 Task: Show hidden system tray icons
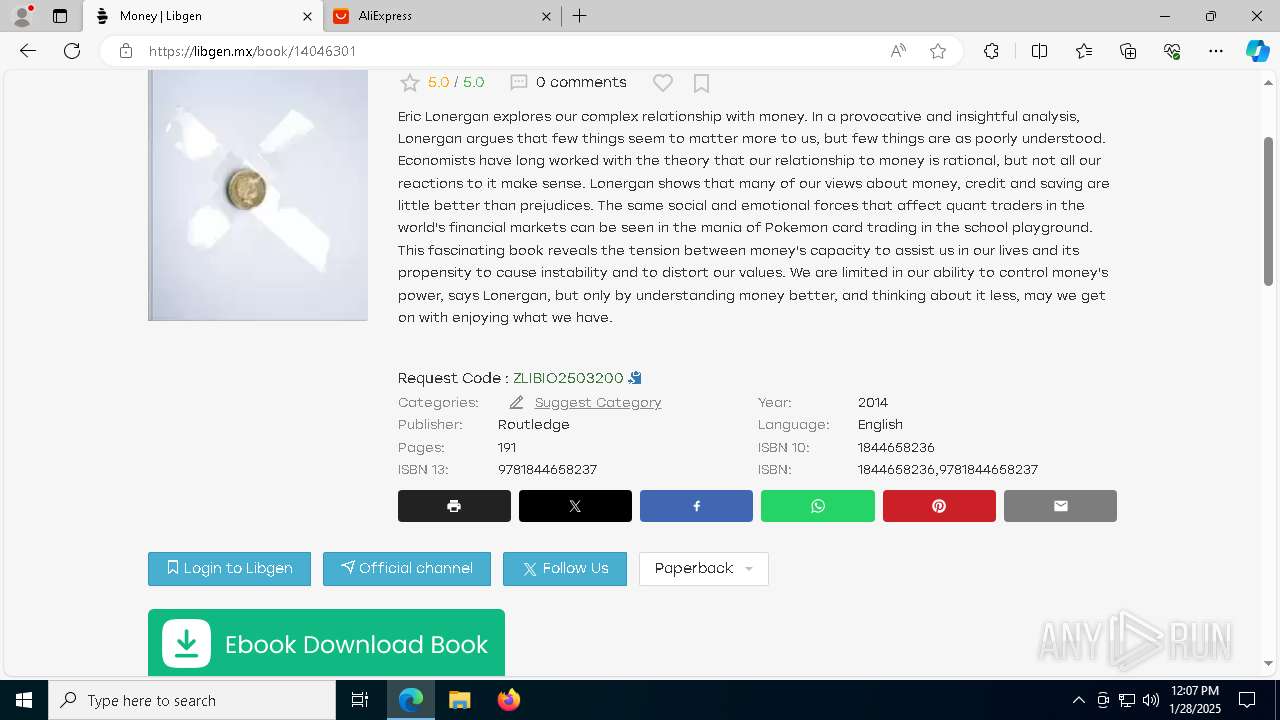(x=1078, y=700)
